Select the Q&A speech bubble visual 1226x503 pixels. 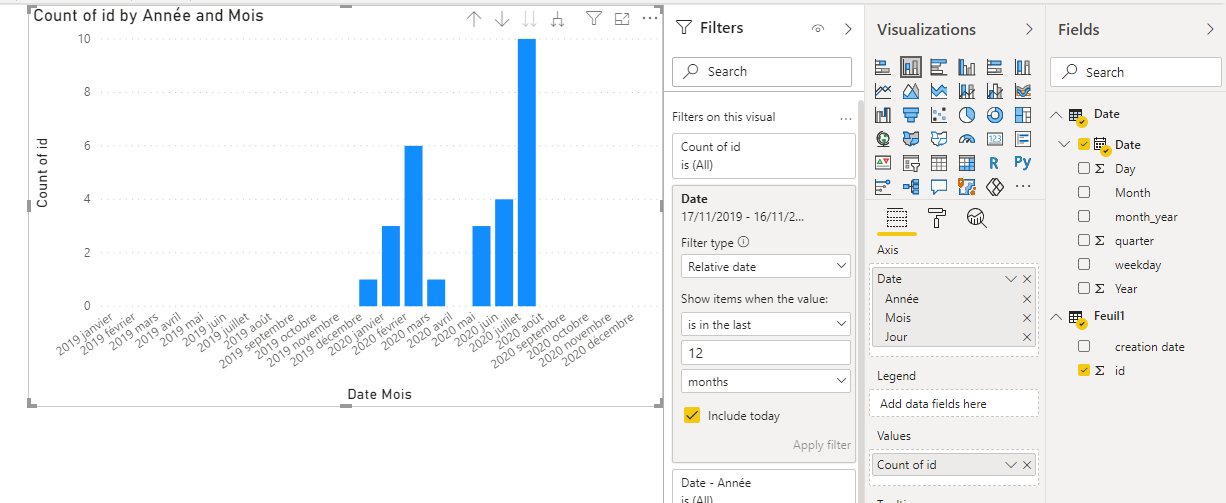[x=939, y=187]
